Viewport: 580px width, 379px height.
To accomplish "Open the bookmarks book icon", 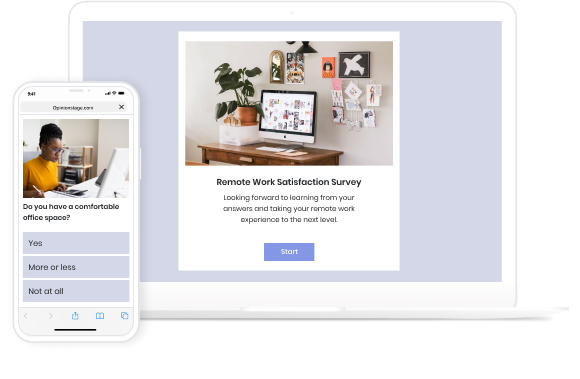I will (100, 316).
